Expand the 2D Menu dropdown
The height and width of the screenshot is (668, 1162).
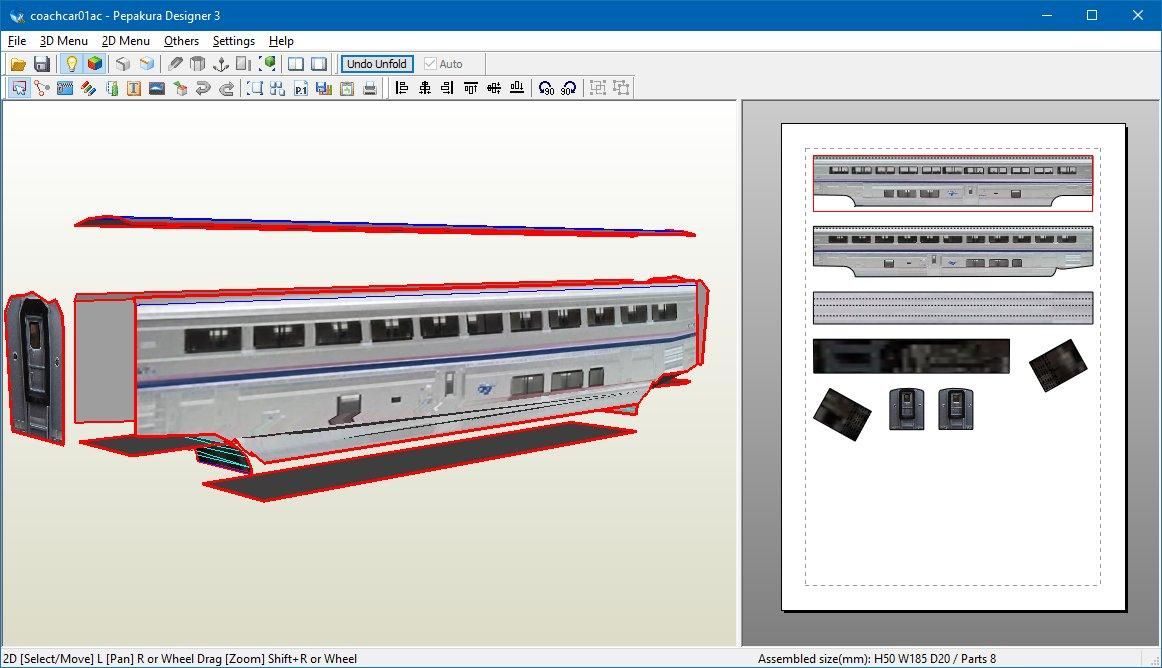126,41
